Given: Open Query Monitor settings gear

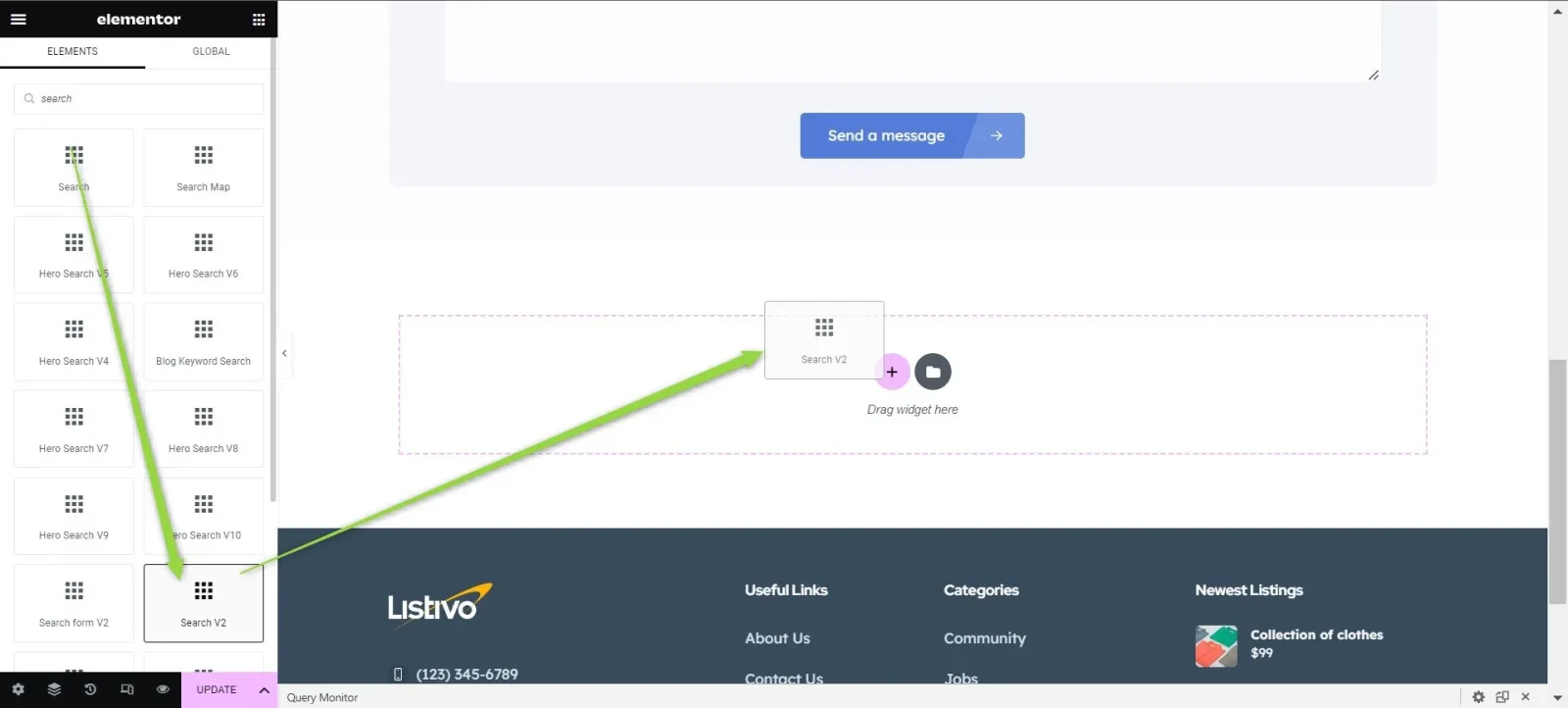Looking at the screenshot, I should click(x=1479, y=697).
